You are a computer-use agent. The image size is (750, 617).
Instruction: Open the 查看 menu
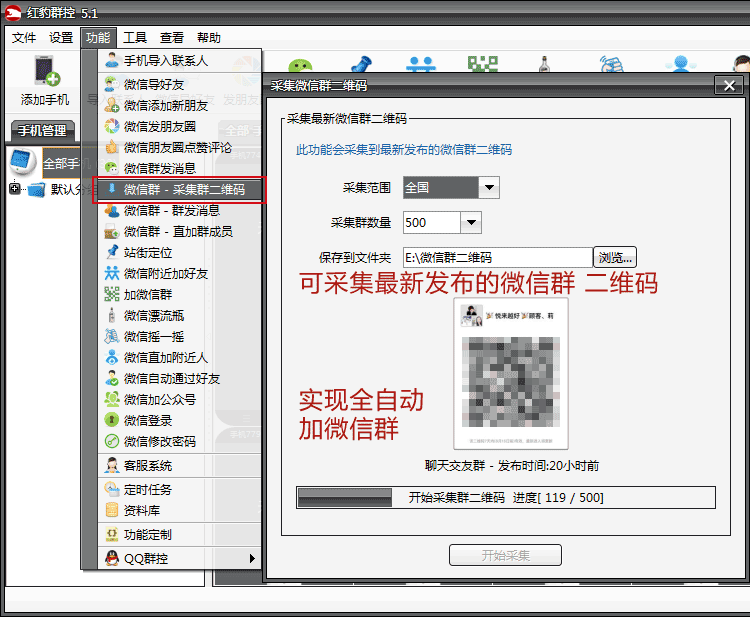[172, 38]
